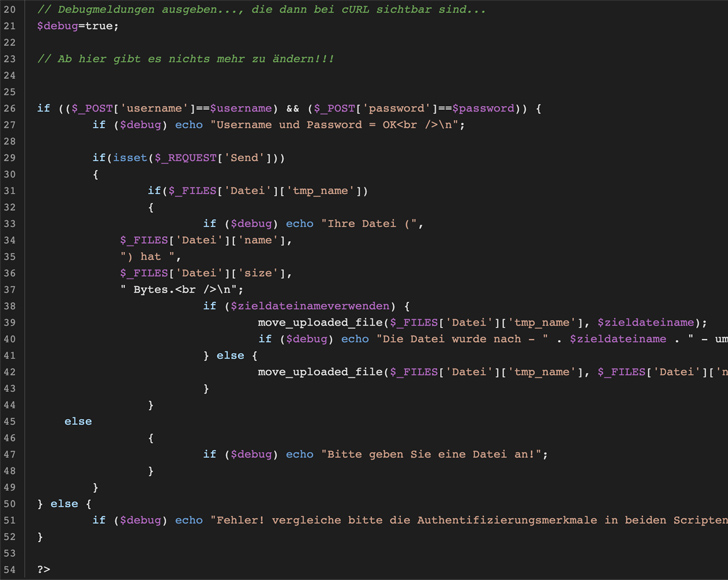This screenshot has height=580, width=728.
Task: Click the 'Username und Password = OK' string
Action: click(x=336, y=125)
